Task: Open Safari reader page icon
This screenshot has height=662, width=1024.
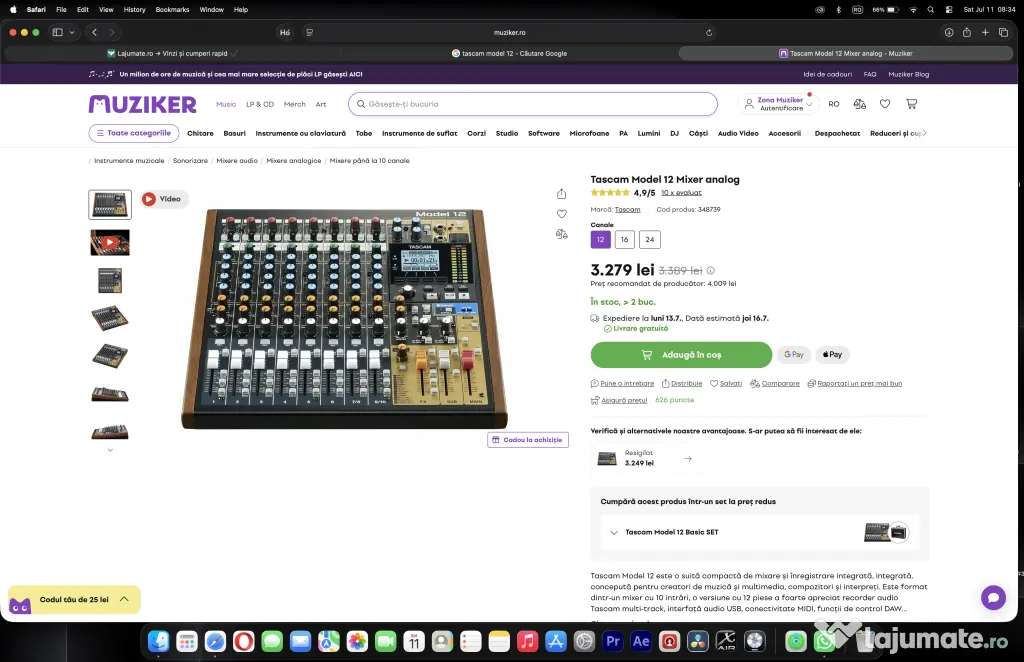Action: [310, 32]
